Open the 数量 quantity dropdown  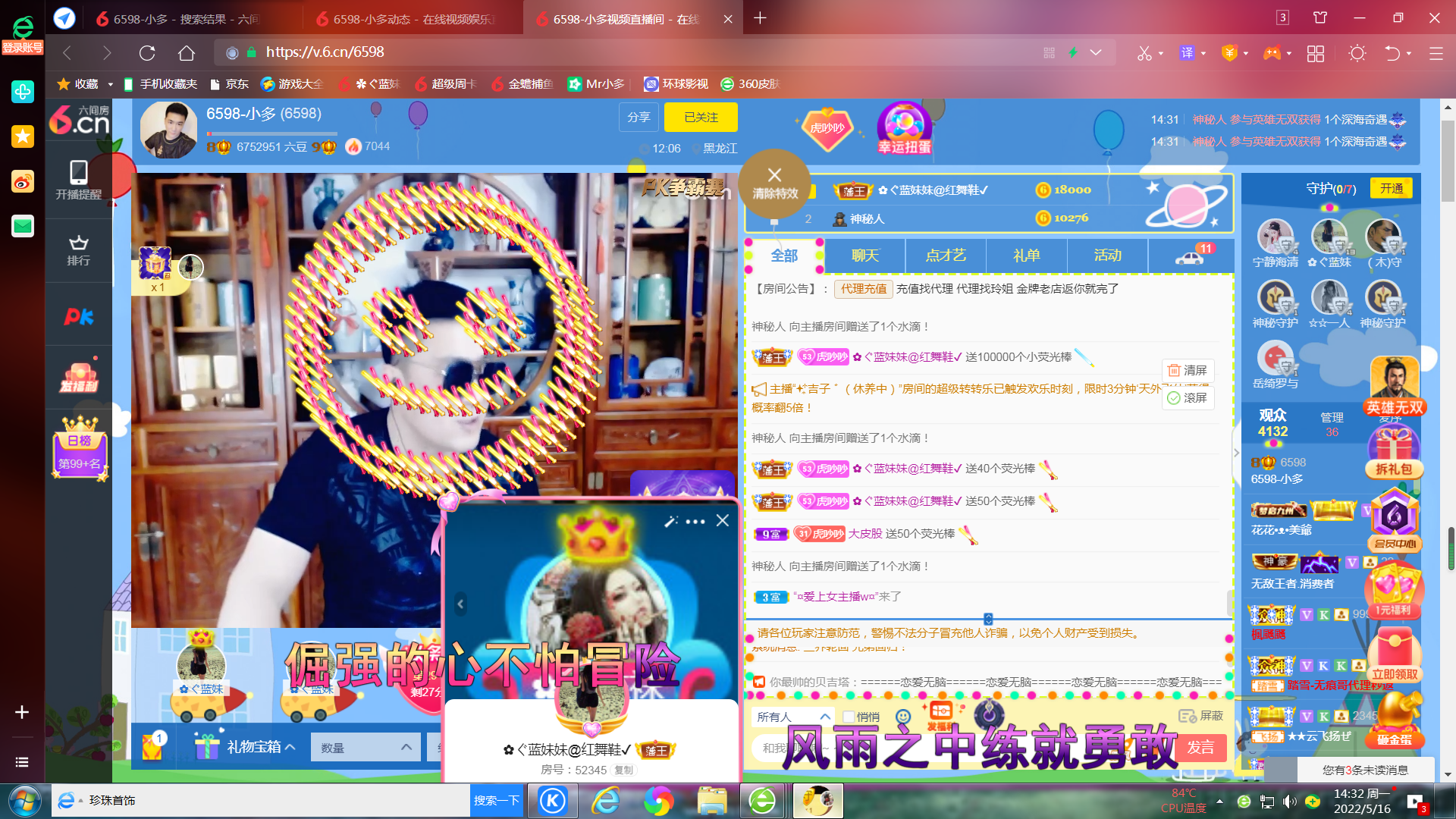[x=366, y=748]
